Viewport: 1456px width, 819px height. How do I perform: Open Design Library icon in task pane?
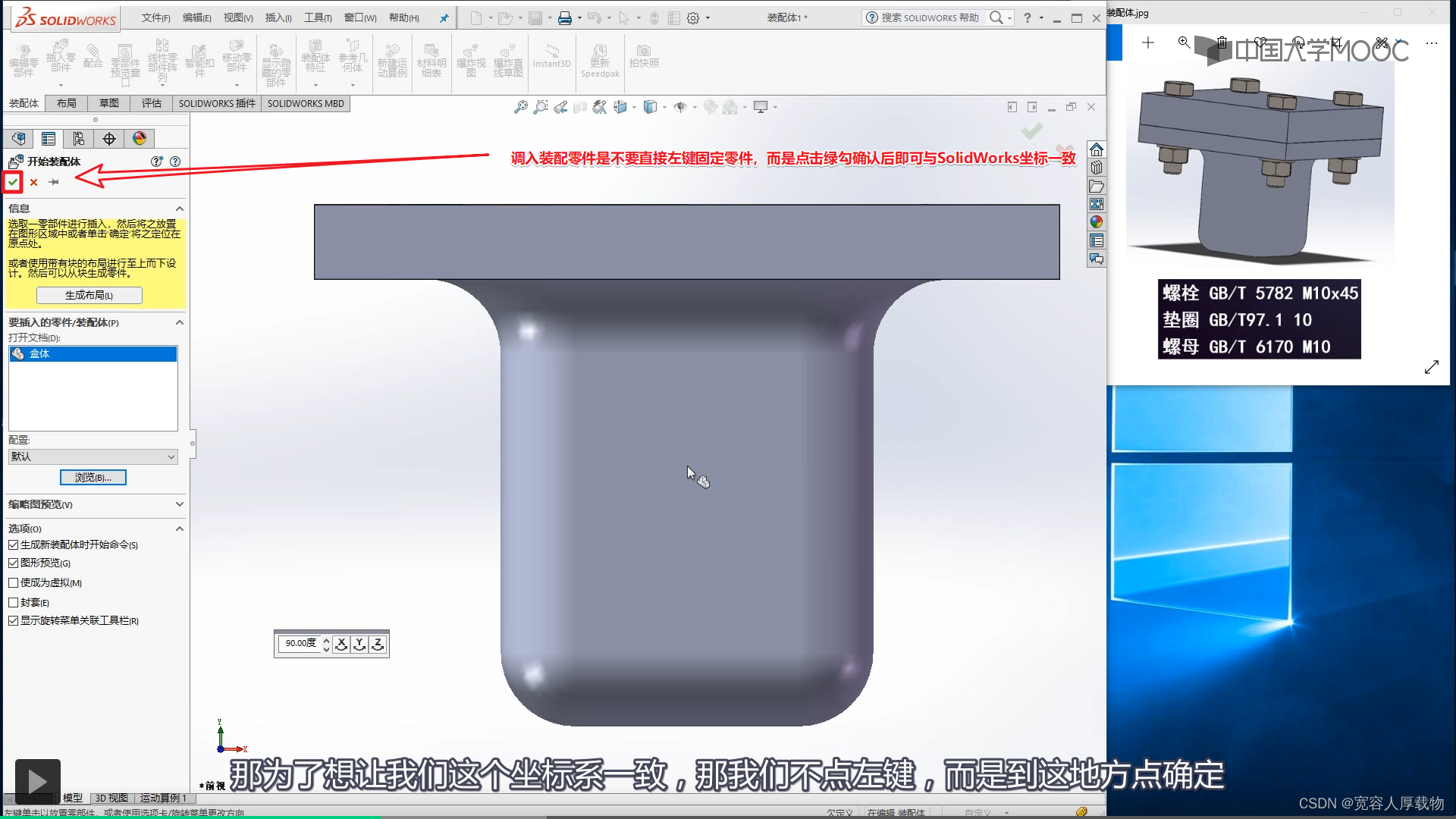click(1097, 168)
